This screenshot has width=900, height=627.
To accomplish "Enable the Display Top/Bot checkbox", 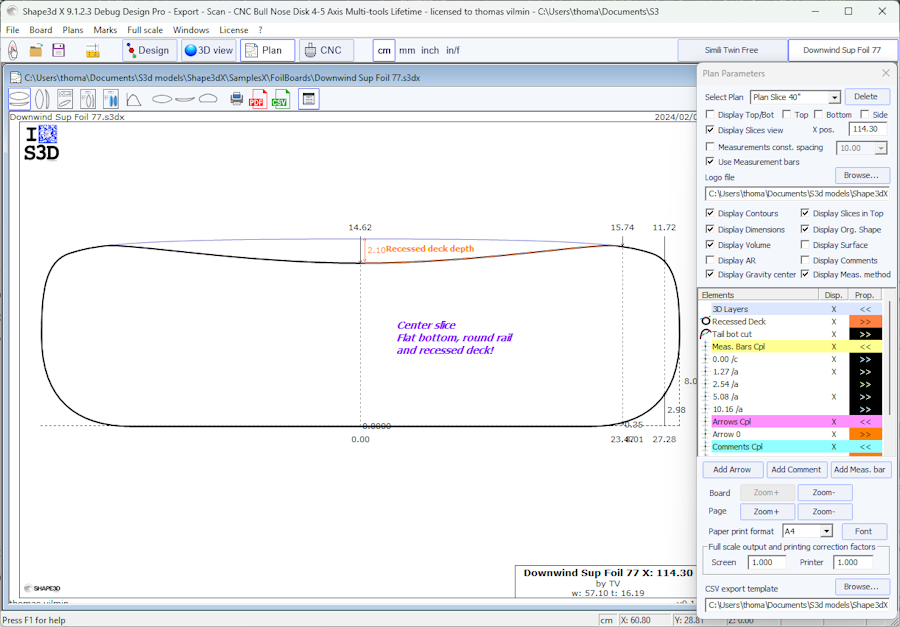I will (x=710, y=115).
